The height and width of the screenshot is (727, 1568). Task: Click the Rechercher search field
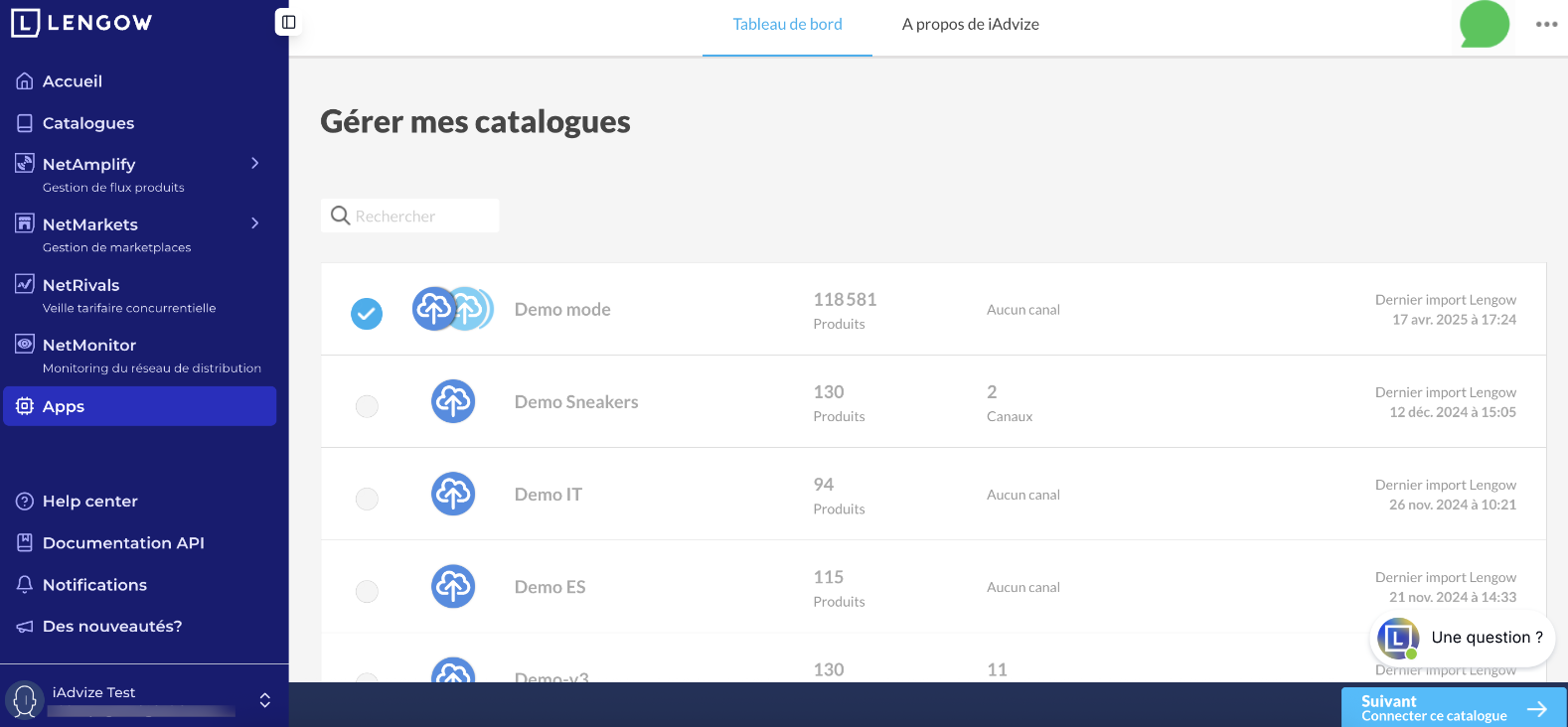pyautogui.click(x=410, y=216)
